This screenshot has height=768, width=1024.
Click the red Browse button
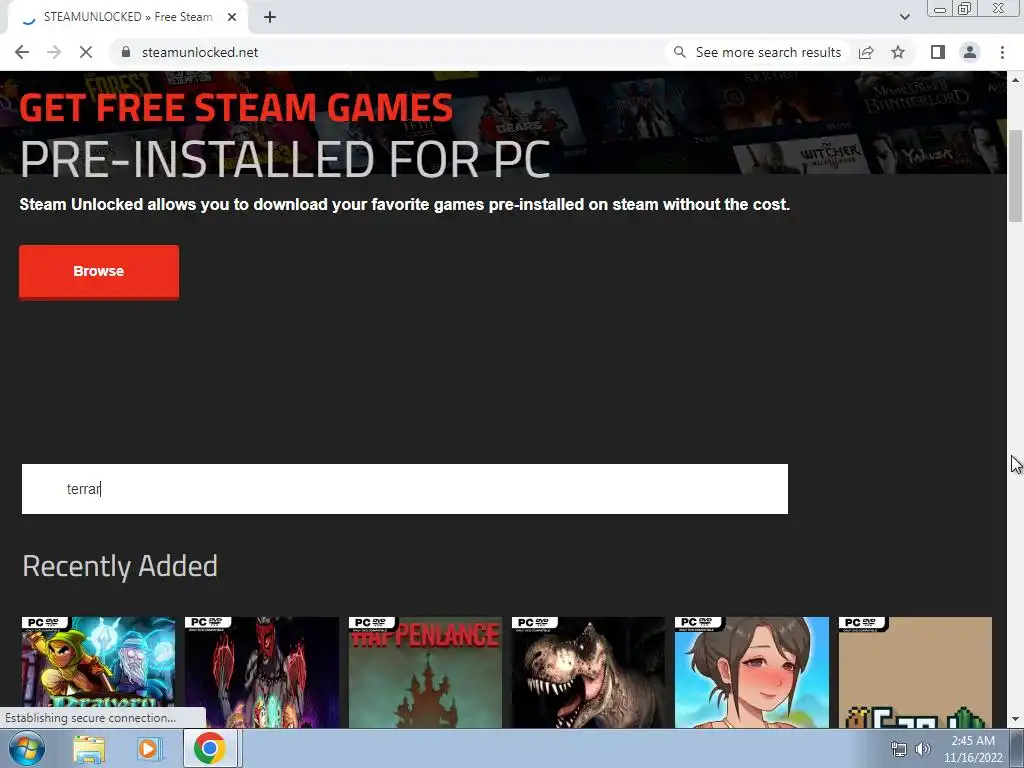pos(99,272)
